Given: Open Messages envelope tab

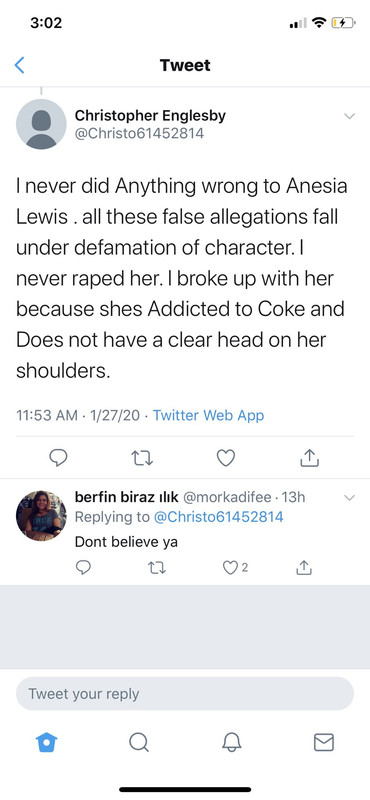Looking at the screenshot, I should (x=324, y=742).
